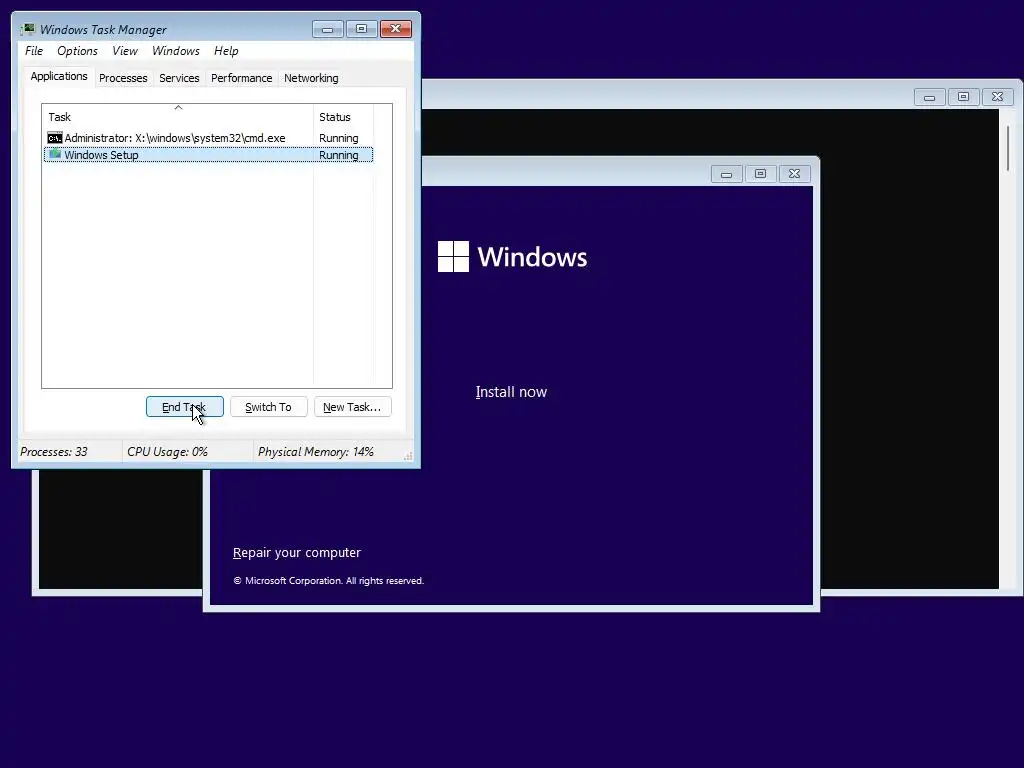Click the End Task button
The image size is (1024, 768).
(185, 407)
